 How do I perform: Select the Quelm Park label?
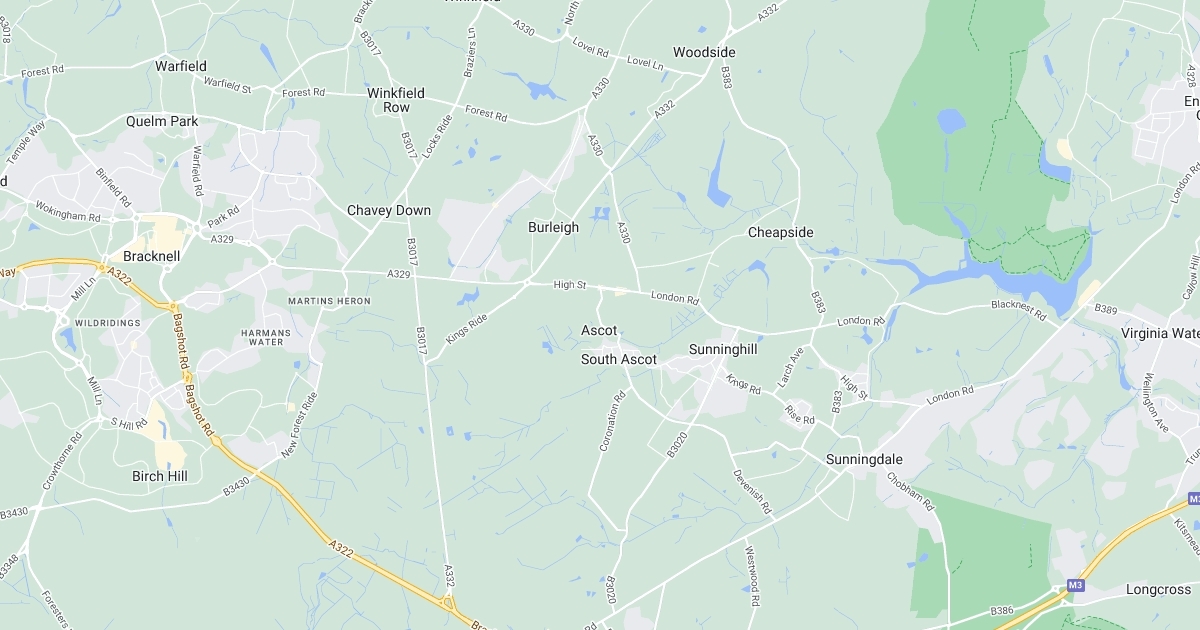[162, 121]
